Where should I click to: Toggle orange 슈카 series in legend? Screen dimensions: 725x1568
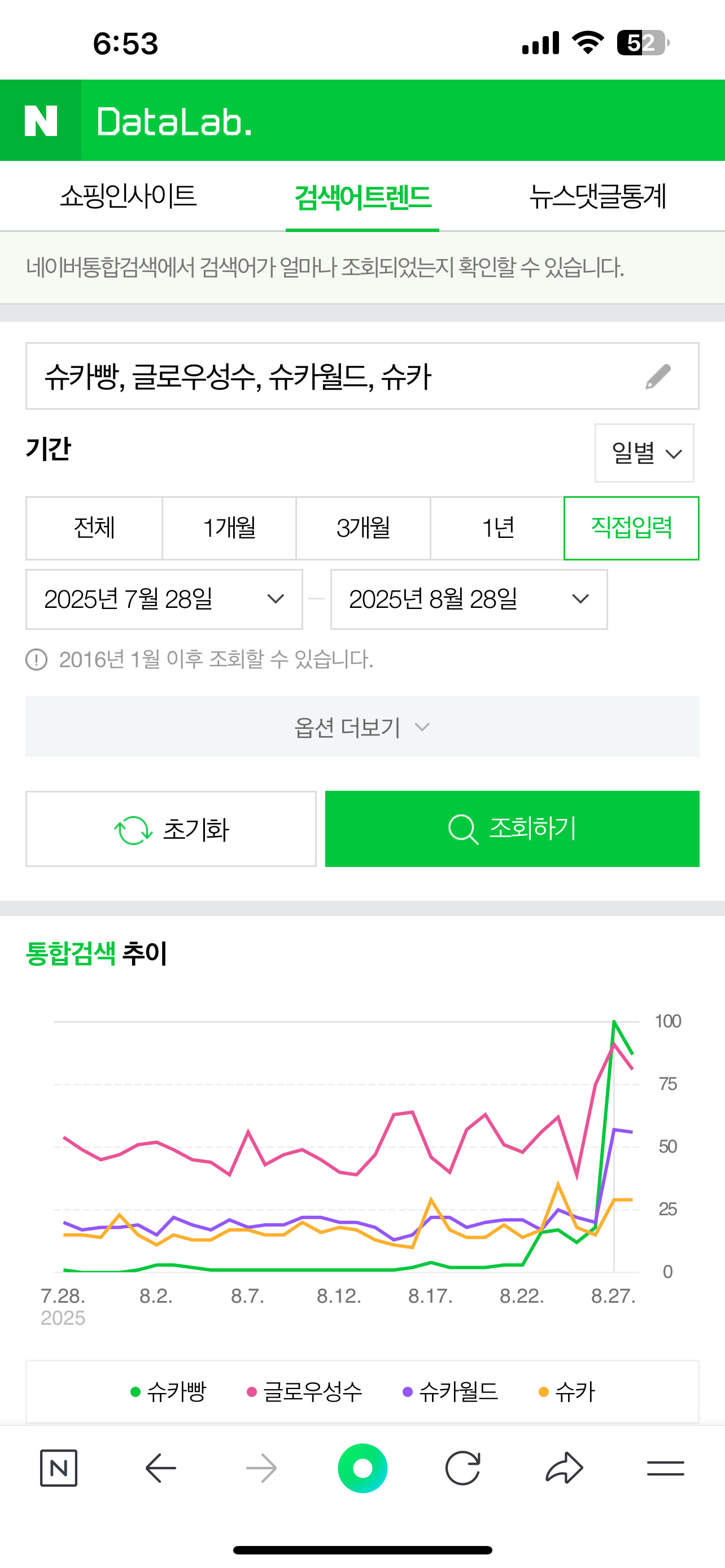point(567,1391)
